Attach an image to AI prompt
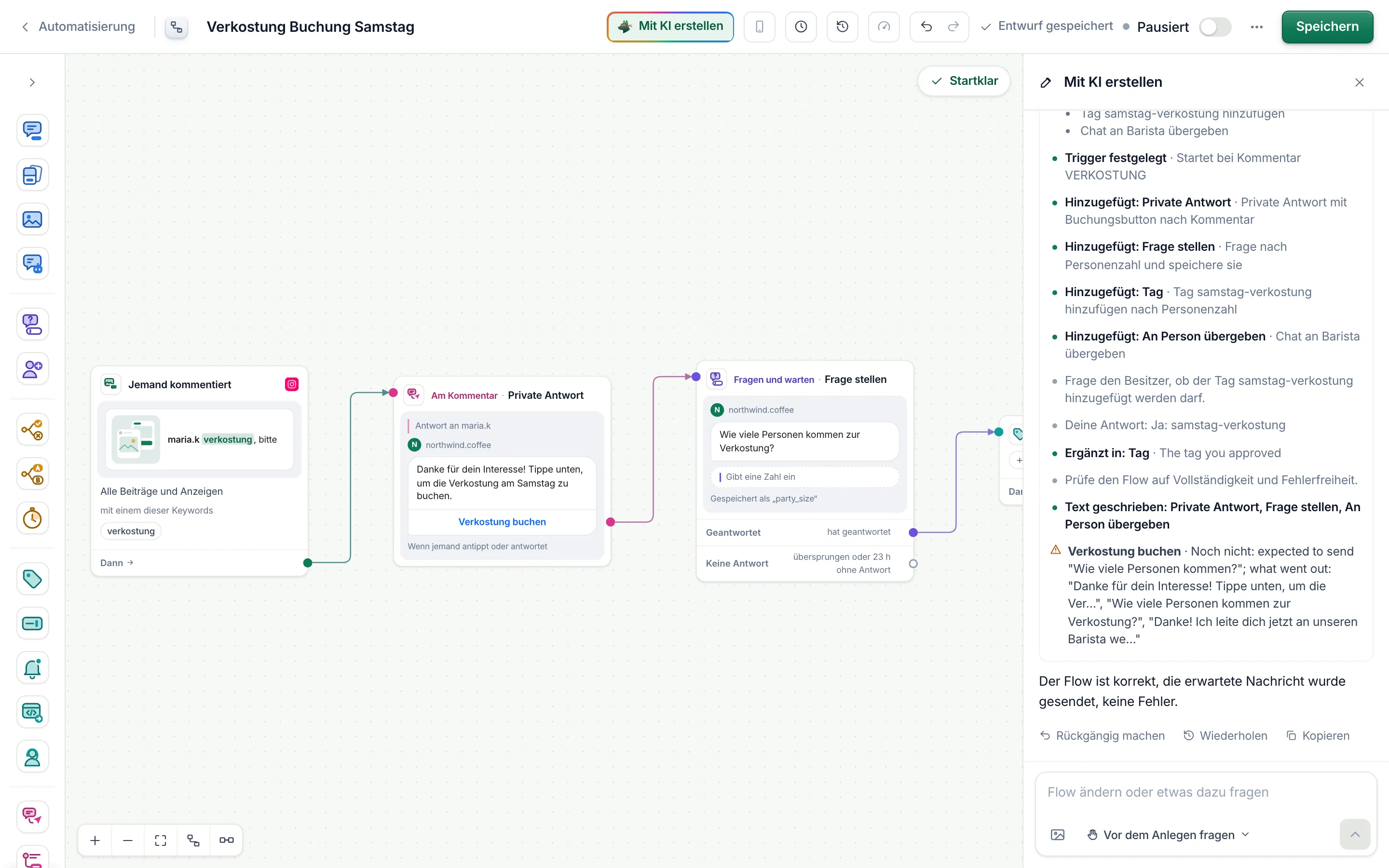Screen dimensions: 1389x868 coord(1057,835)
